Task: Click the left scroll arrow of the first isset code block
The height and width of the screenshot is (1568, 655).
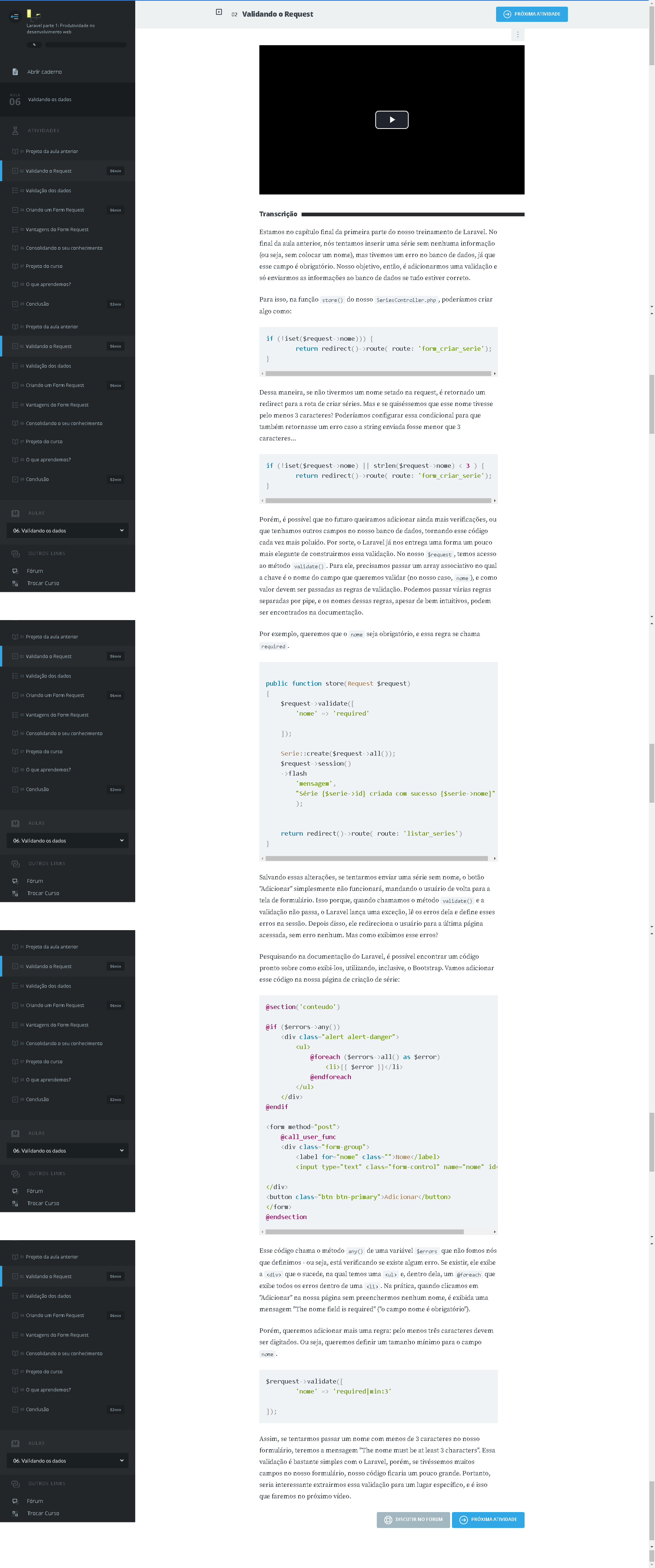Action: (262, 374)
